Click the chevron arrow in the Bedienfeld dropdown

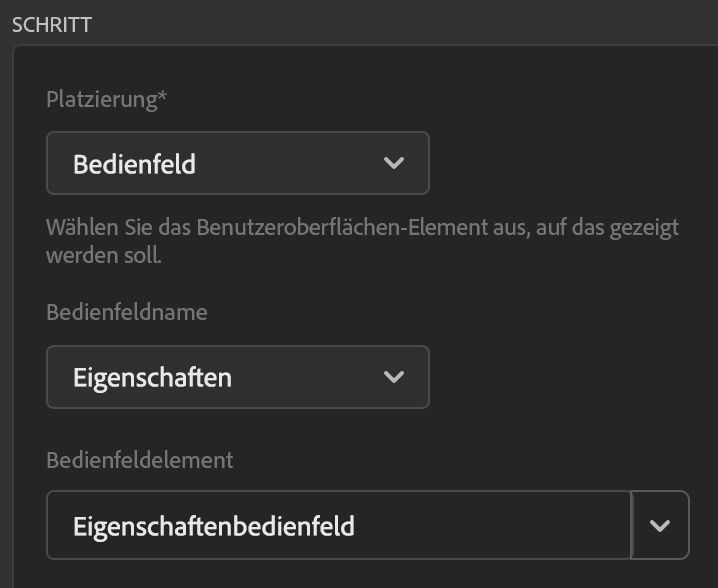tap(394, 163)
